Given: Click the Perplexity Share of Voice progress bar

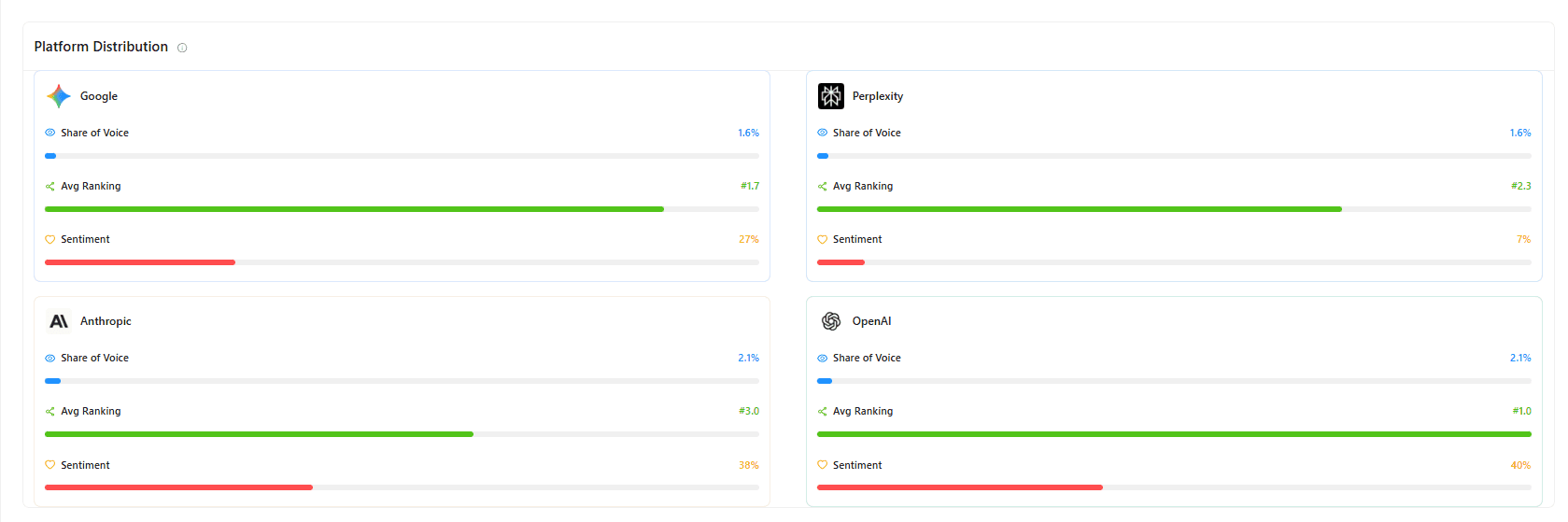Looking at the screenshot, I should coord(1174,156).
